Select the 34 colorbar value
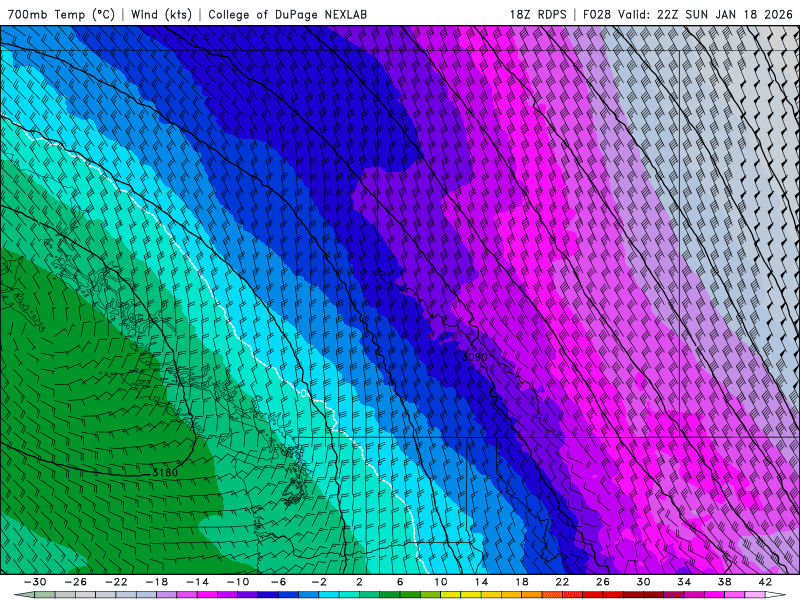Image resolution: width=800 pixels, height=600 pixels. (684, 582)
